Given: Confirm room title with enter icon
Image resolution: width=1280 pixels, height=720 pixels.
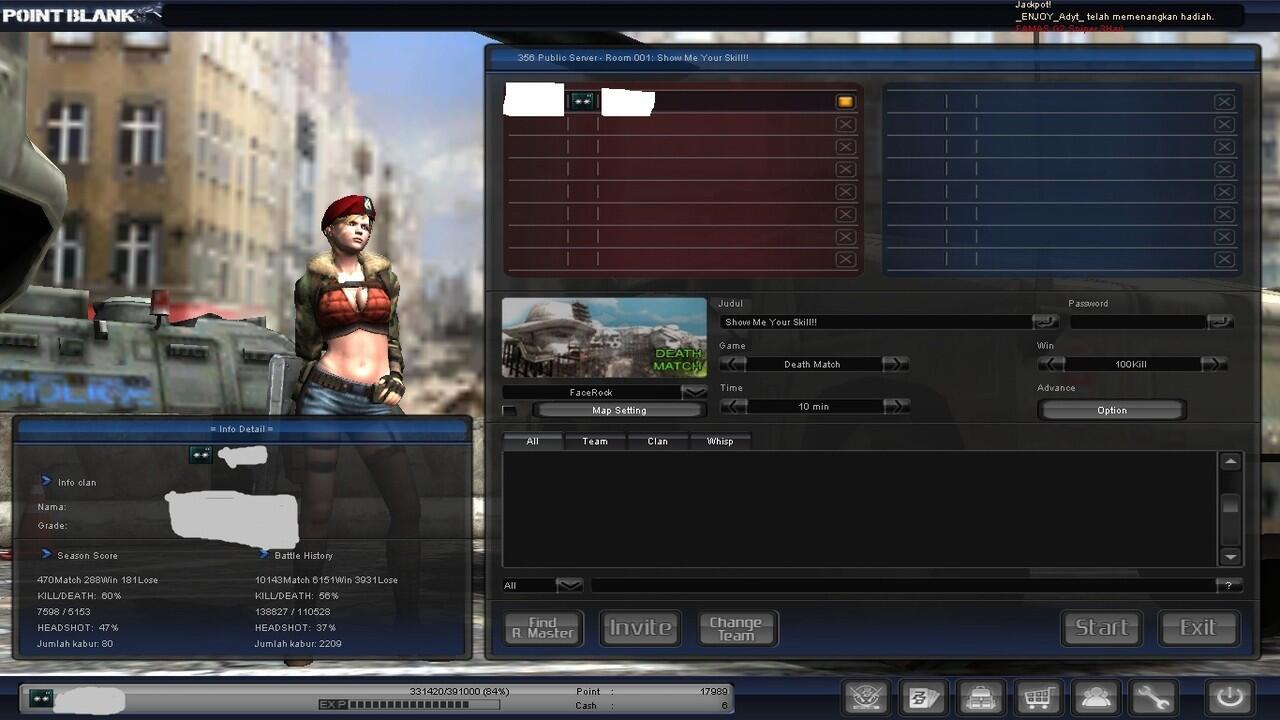Looking at the screenshot, I should [1045, 322].
